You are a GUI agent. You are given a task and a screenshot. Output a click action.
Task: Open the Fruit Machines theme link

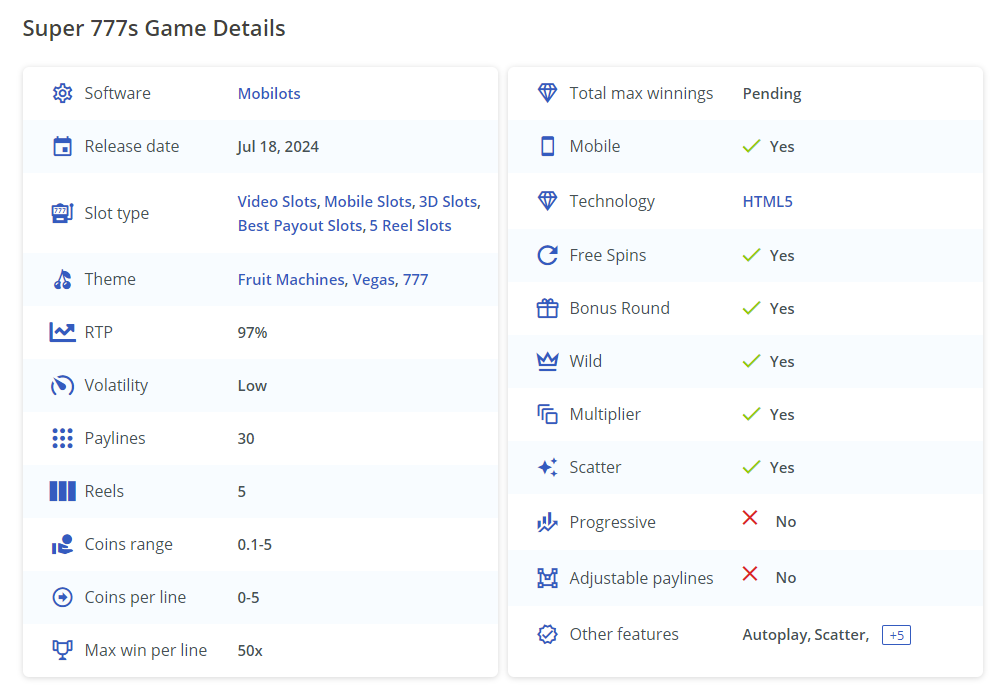pos(291,280)
